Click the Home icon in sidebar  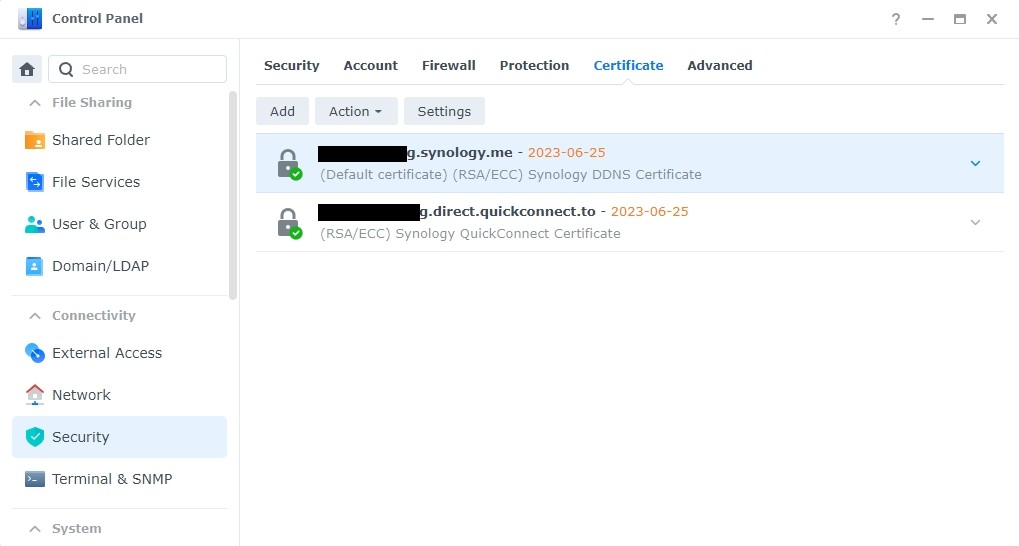27,69
